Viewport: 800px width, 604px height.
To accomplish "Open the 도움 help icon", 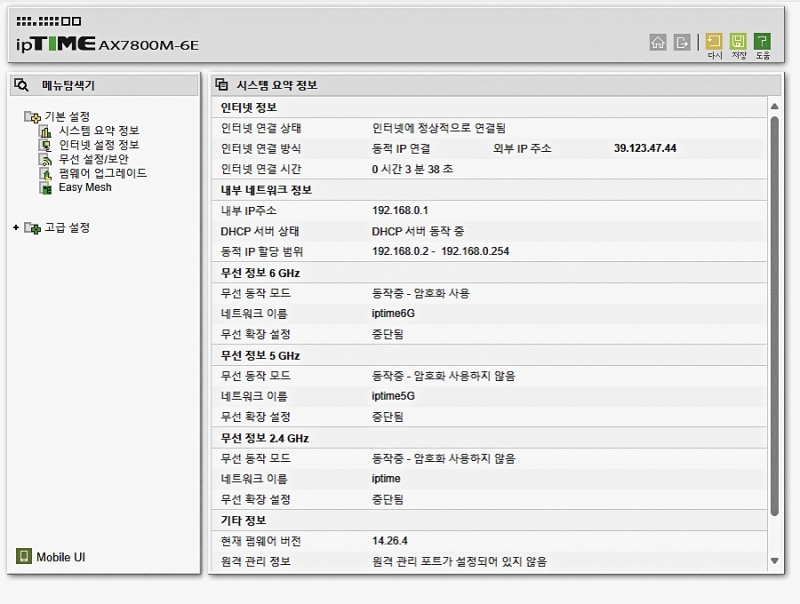I will [762, 42].
